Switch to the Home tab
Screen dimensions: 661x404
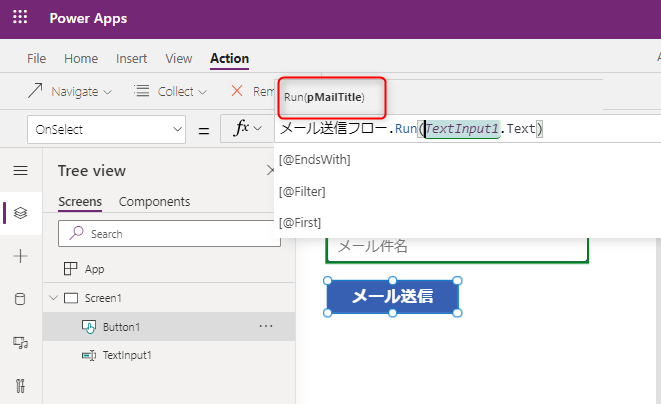[x=81, y=59]
